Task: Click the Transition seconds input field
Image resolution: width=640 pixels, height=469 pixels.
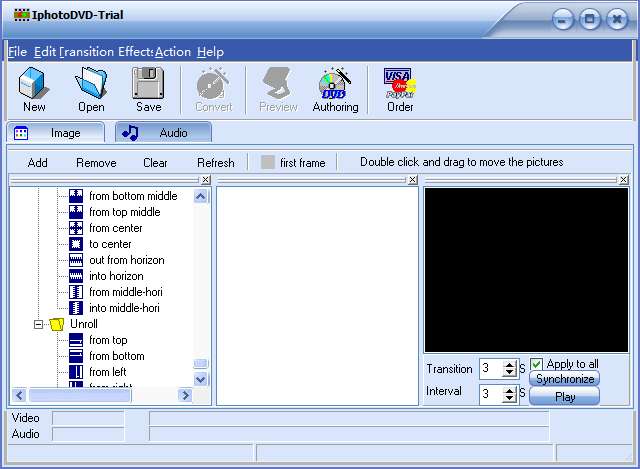Action: coord(492,369)
